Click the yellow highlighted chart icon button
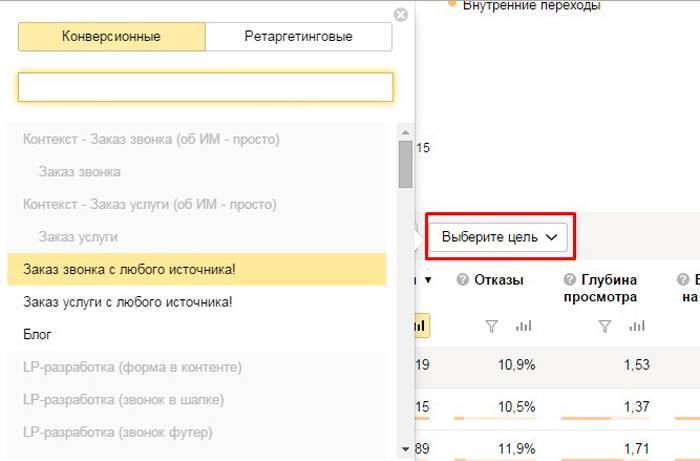This screenshot has height=461, width=700. click(420, 326)
